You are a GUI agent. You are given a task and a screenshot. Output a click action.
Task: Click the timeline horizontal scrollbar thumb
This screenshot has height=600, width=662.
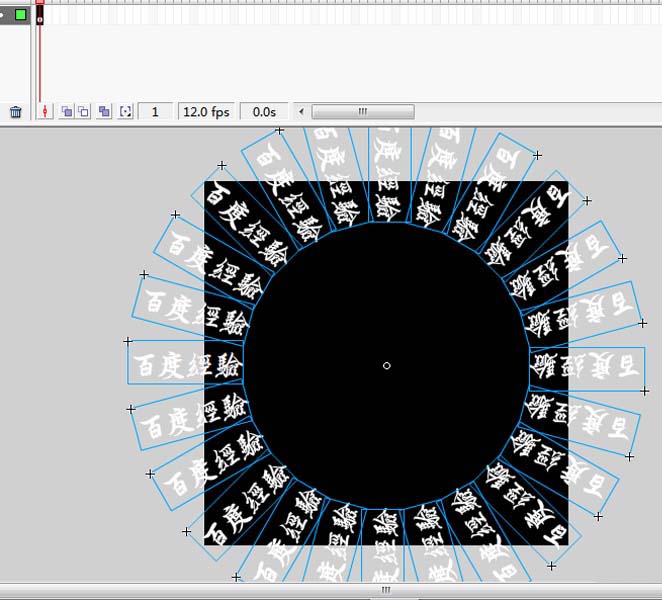(363, 112)
